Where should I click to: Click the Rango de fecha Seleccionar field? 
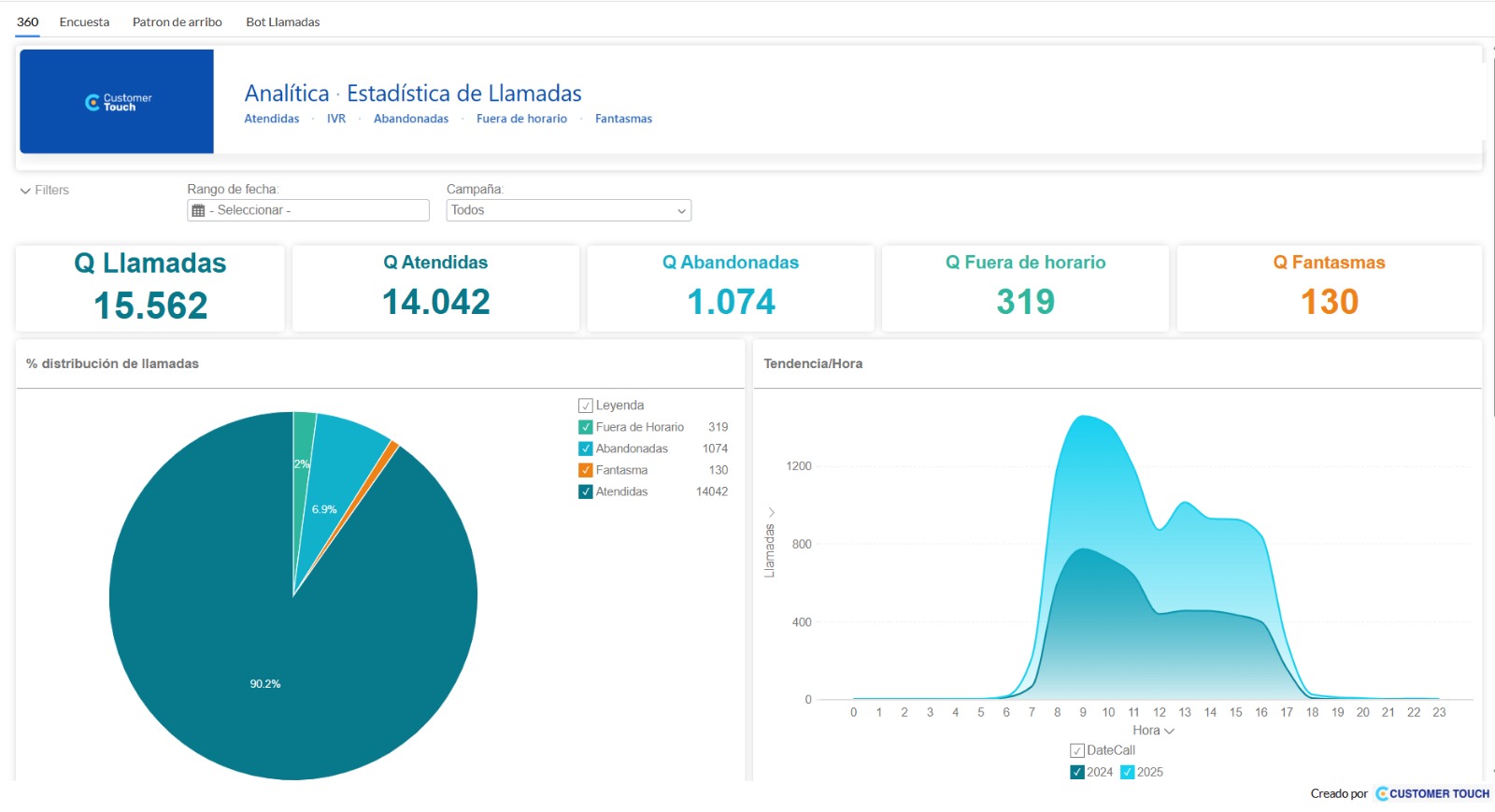308,210
